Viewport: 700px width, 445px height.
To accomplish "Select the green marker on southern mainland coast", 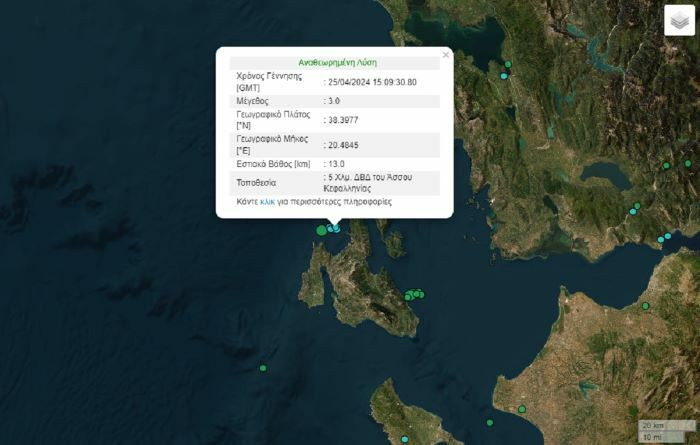I will tap(521, 409).
